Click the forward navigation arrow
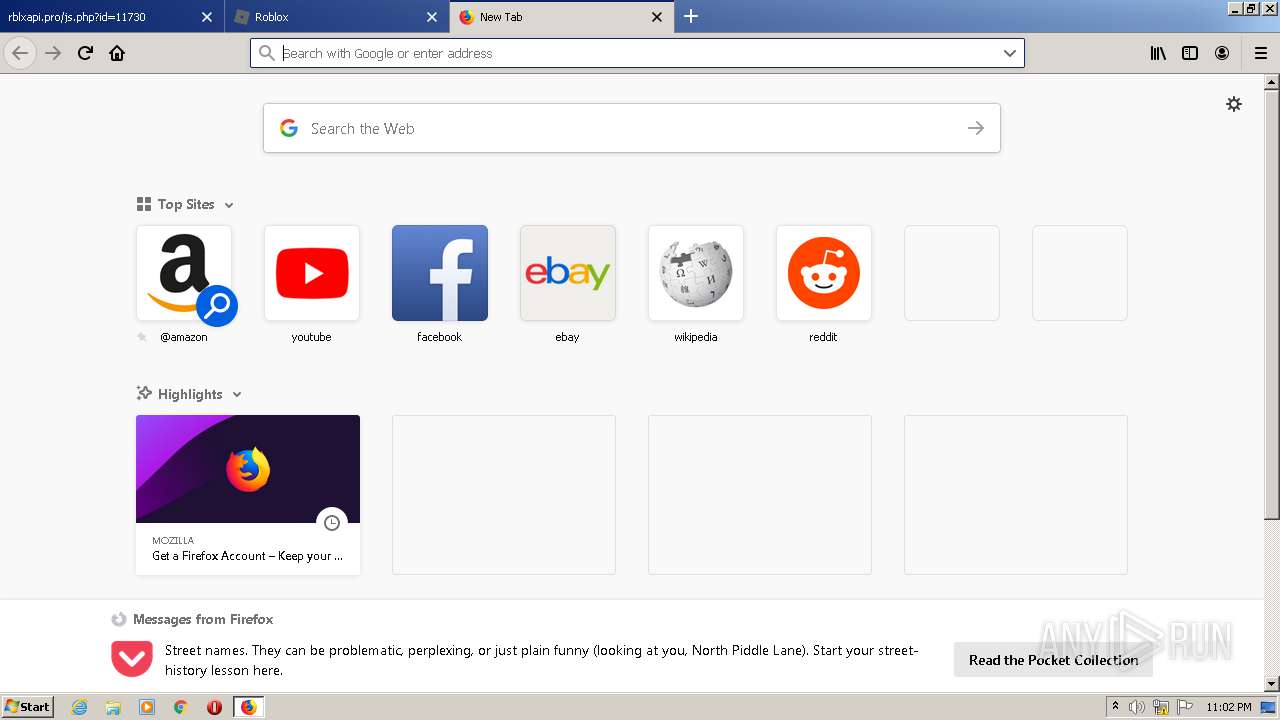Viewport: 1280px width, 720px height. tap(53, 53)
